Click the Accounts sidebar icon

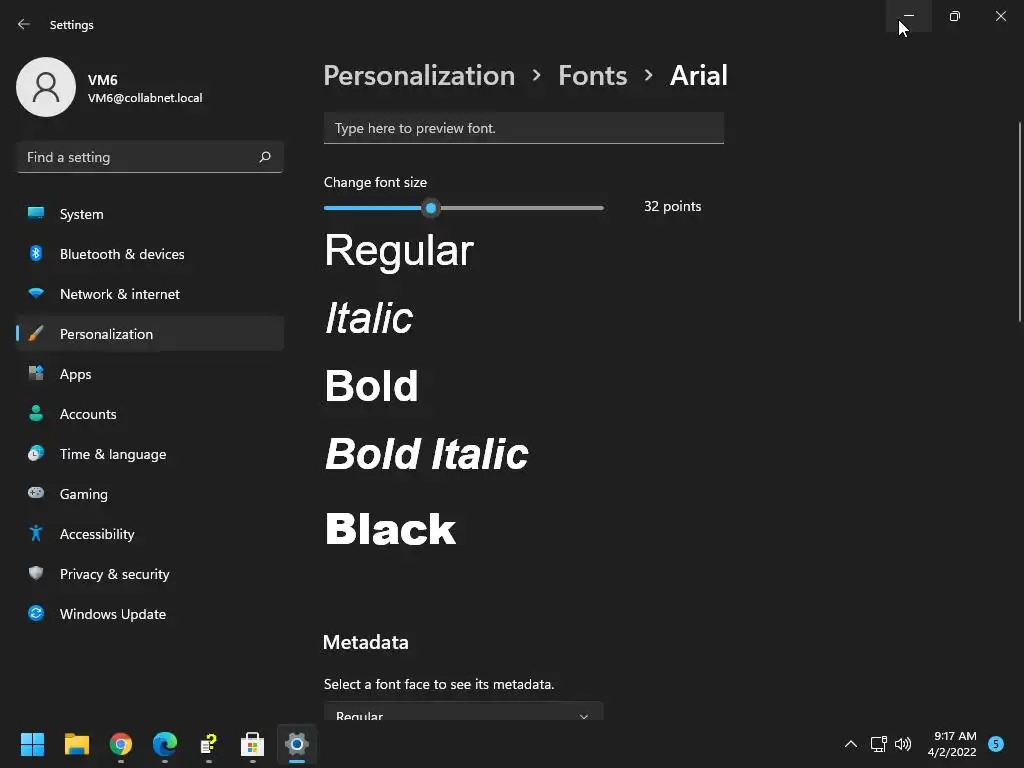(x=36, y=414)
